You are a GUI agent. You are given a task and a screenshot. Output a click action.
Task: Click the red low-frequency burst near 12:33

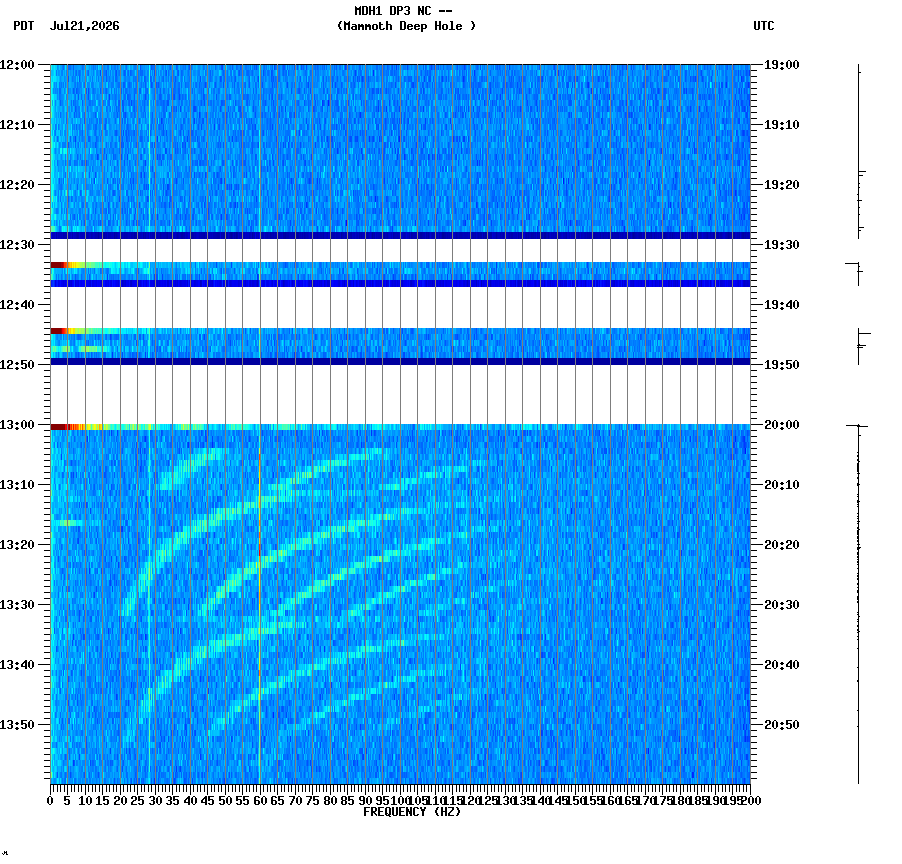pyautogui.click(x=59, y=265)
